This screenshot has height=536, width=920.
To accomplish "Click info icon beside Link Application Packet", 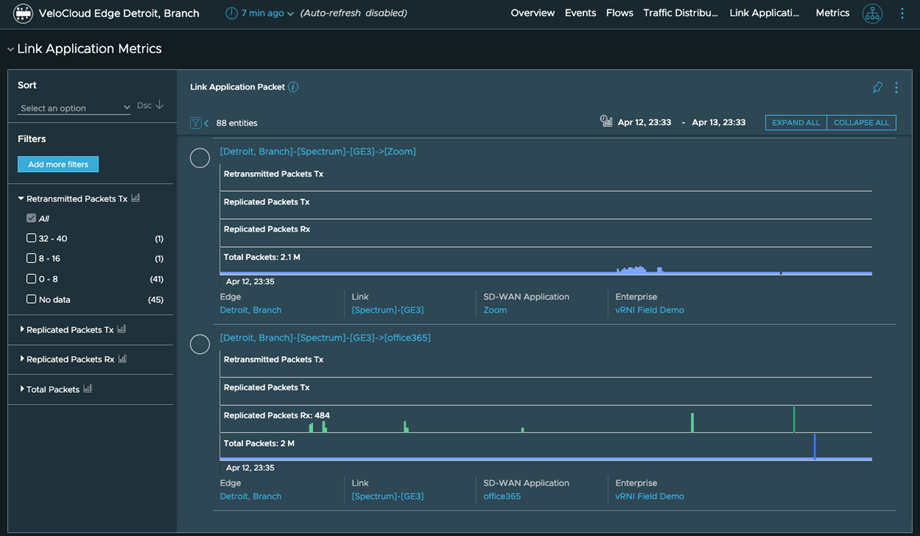I will pos(293,88).
